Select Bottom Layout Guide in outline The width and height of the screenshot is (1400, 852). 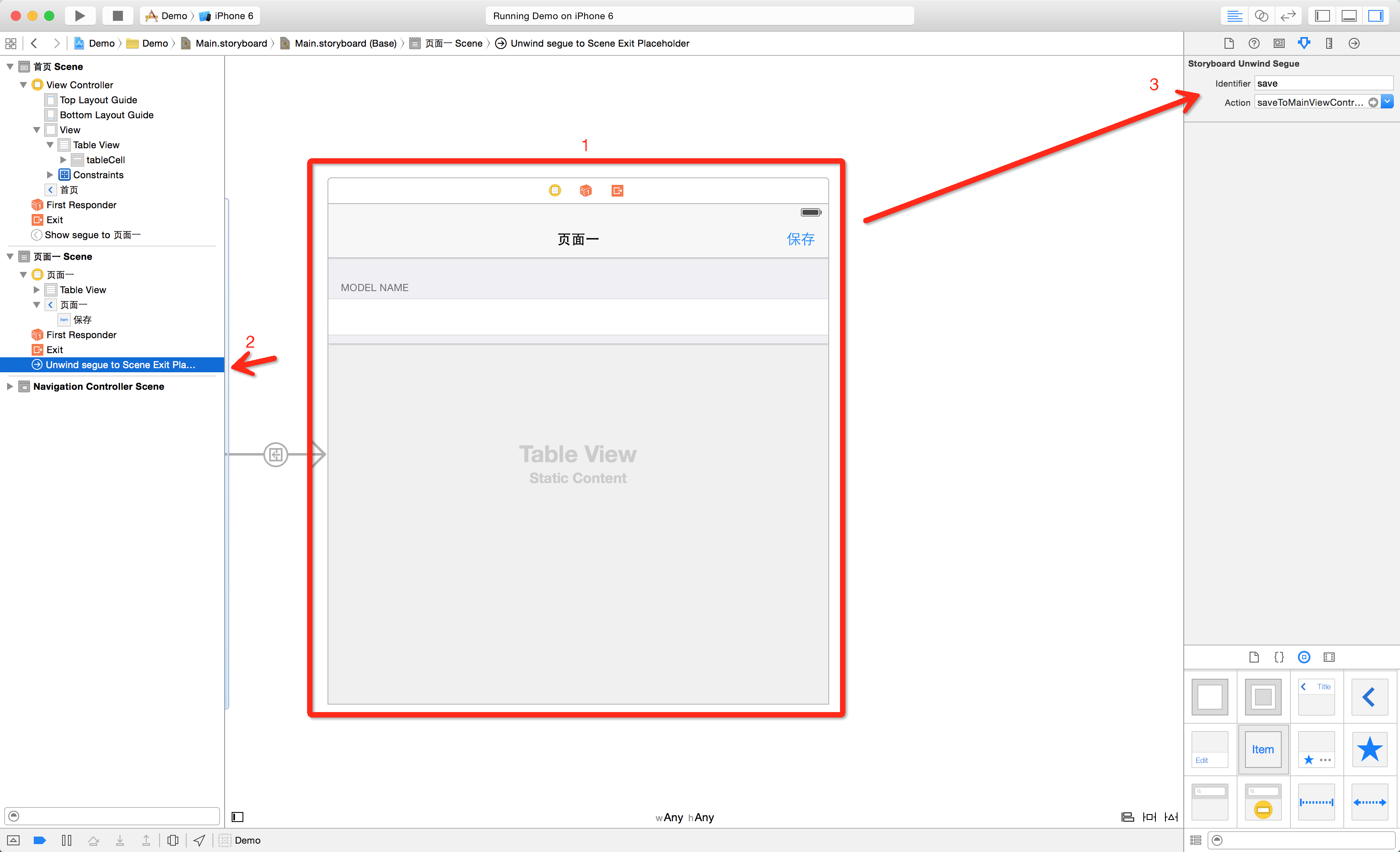(x=106, y=115)
